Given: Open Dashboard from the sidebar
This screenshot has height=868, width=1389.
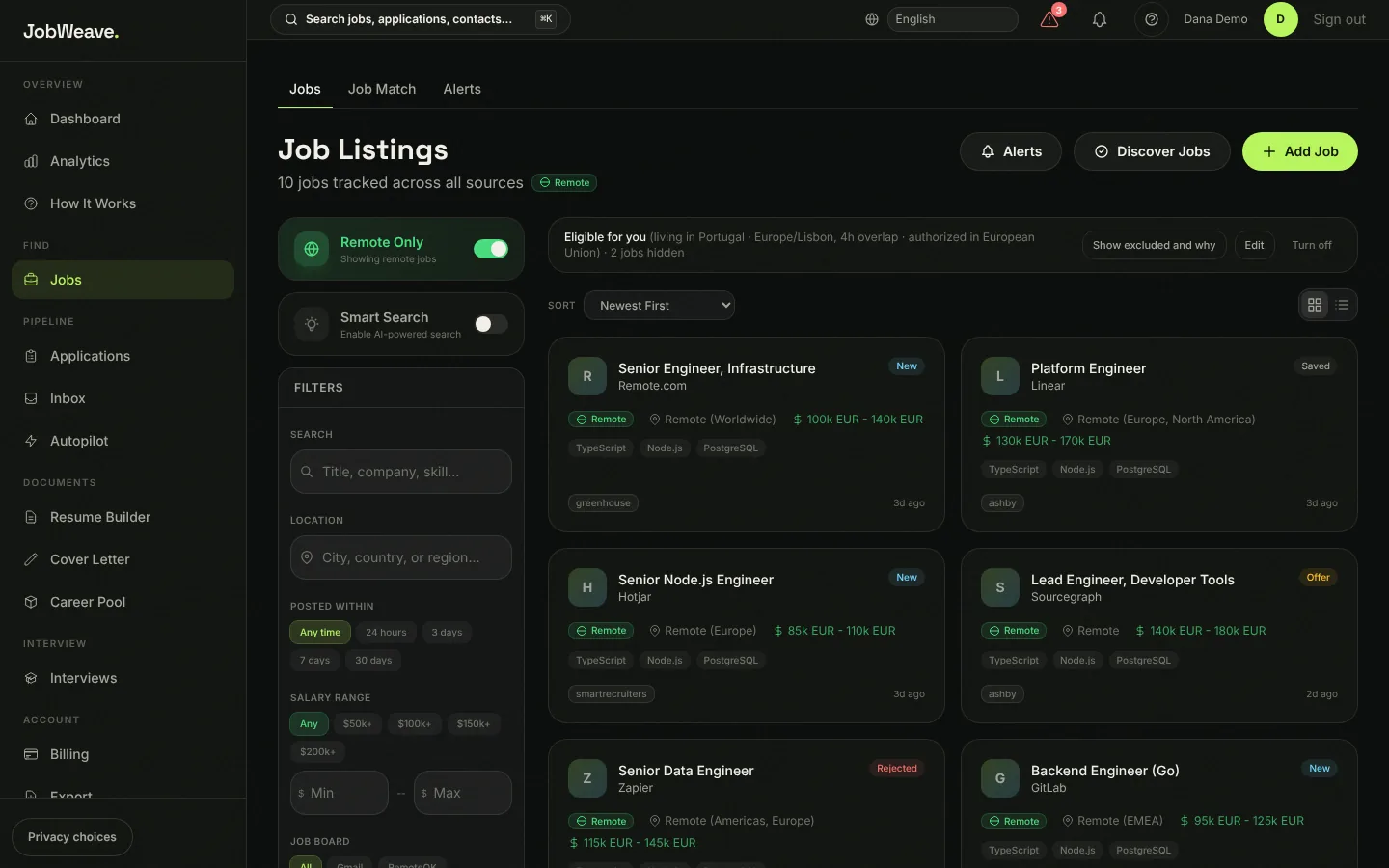Looking at the screenshot, I should coord(123,119).
